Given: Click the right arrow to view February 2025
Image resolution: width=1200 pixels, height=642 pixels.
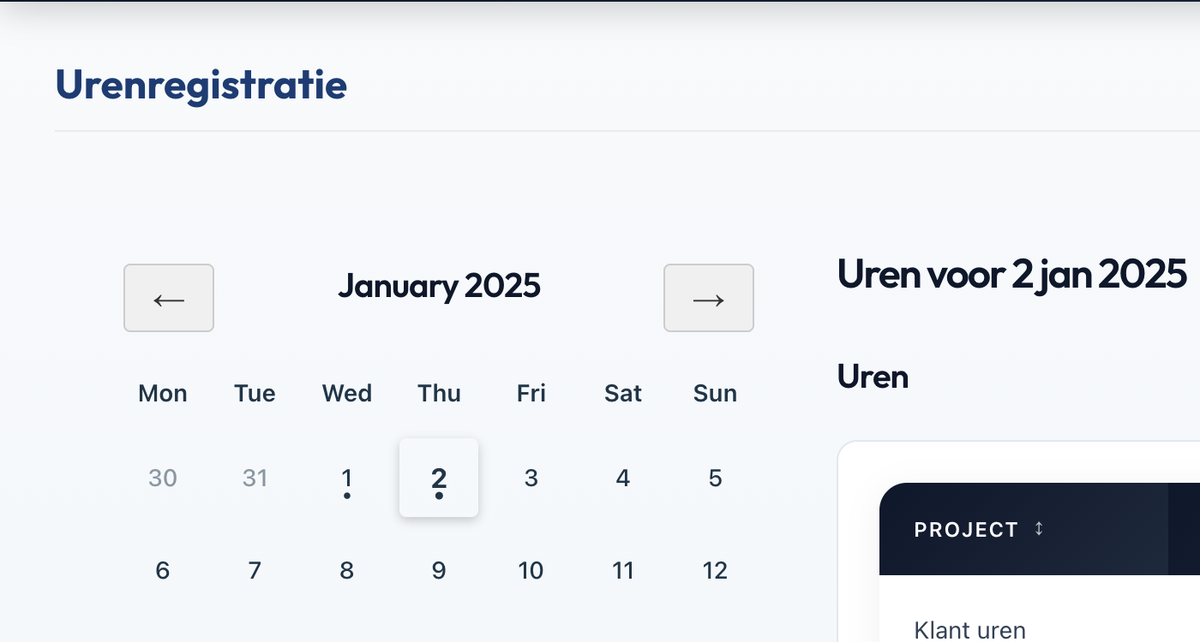Looking at the screenshot, I should click(708, 298).
